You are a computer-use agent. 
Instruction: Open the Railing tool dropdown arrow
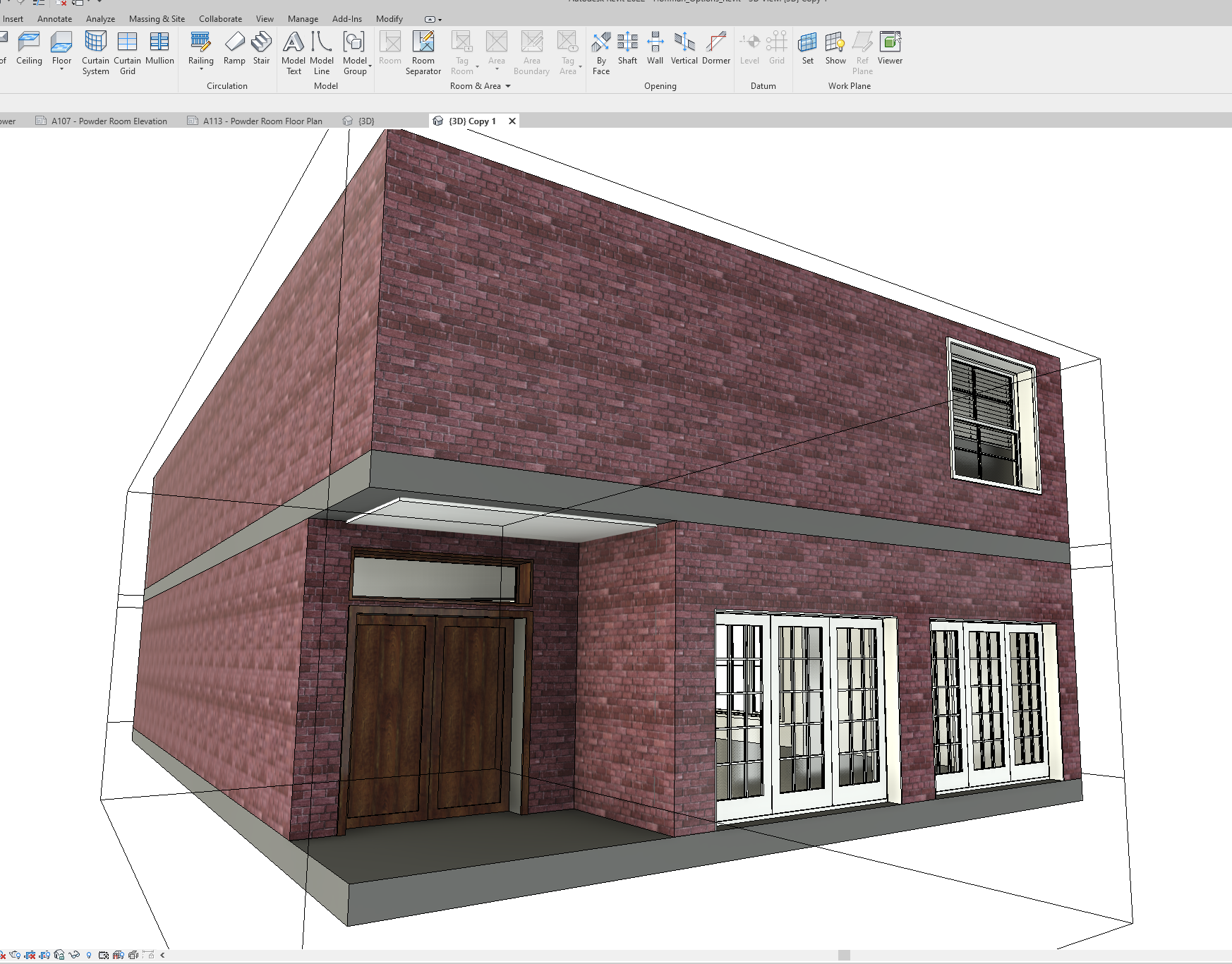[x=200, y=69]
